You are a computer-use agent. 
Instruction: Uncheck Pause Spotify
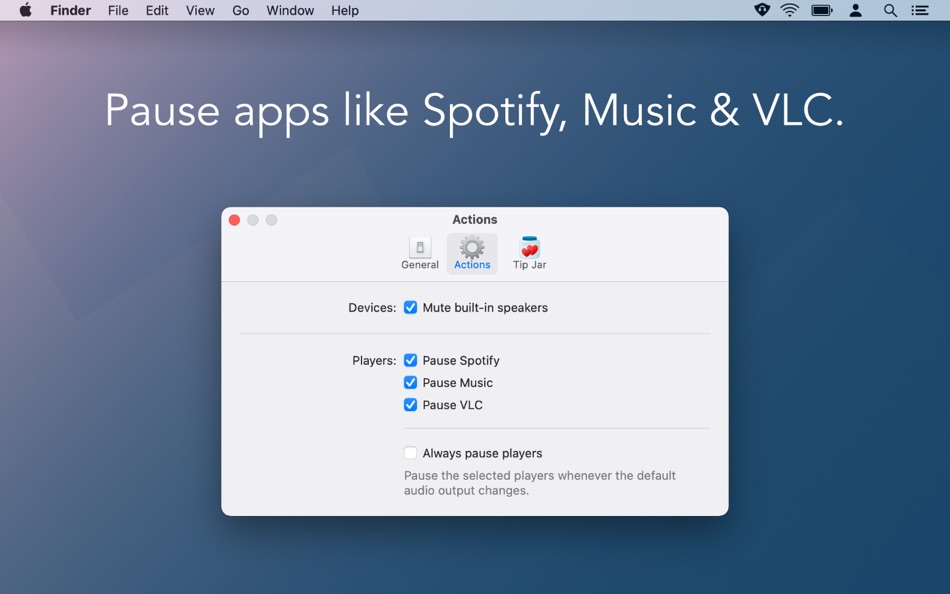[410, 360]
